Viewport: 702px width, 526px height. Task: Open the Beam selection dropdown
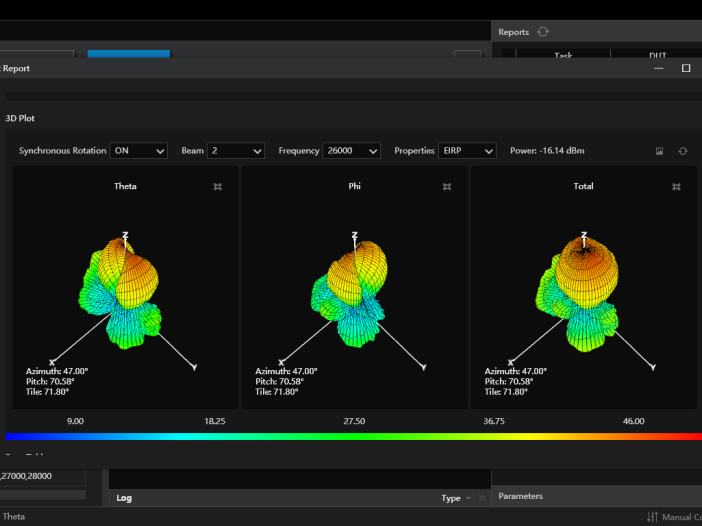[x=235, y=151]
